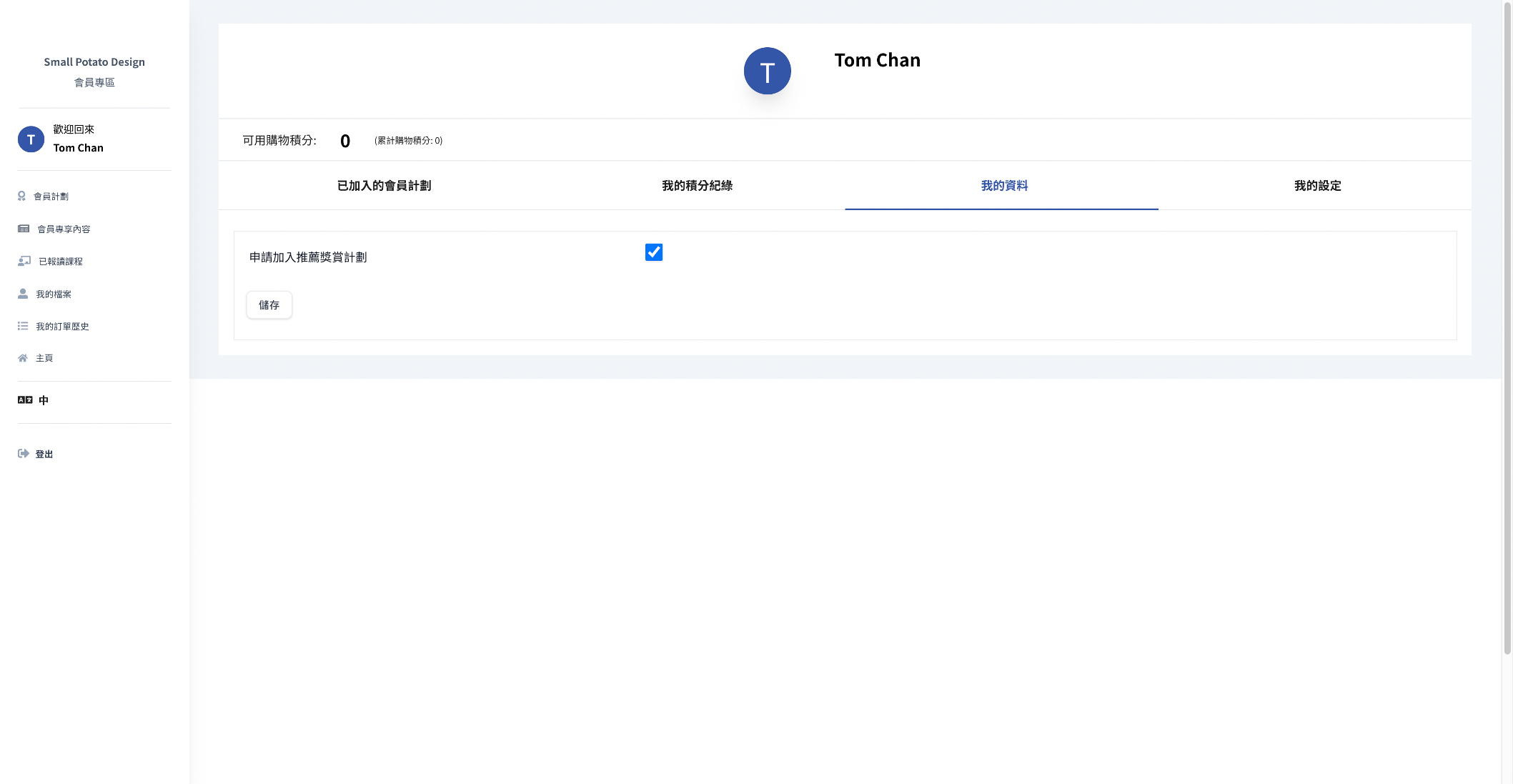Click the 主頁 home icon

click(x=23, y=358)
